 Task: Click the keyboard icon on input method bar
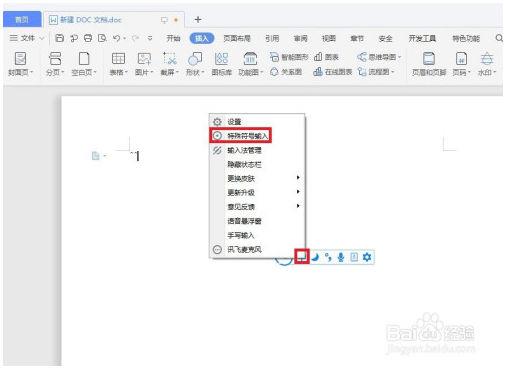click(302, 256)
